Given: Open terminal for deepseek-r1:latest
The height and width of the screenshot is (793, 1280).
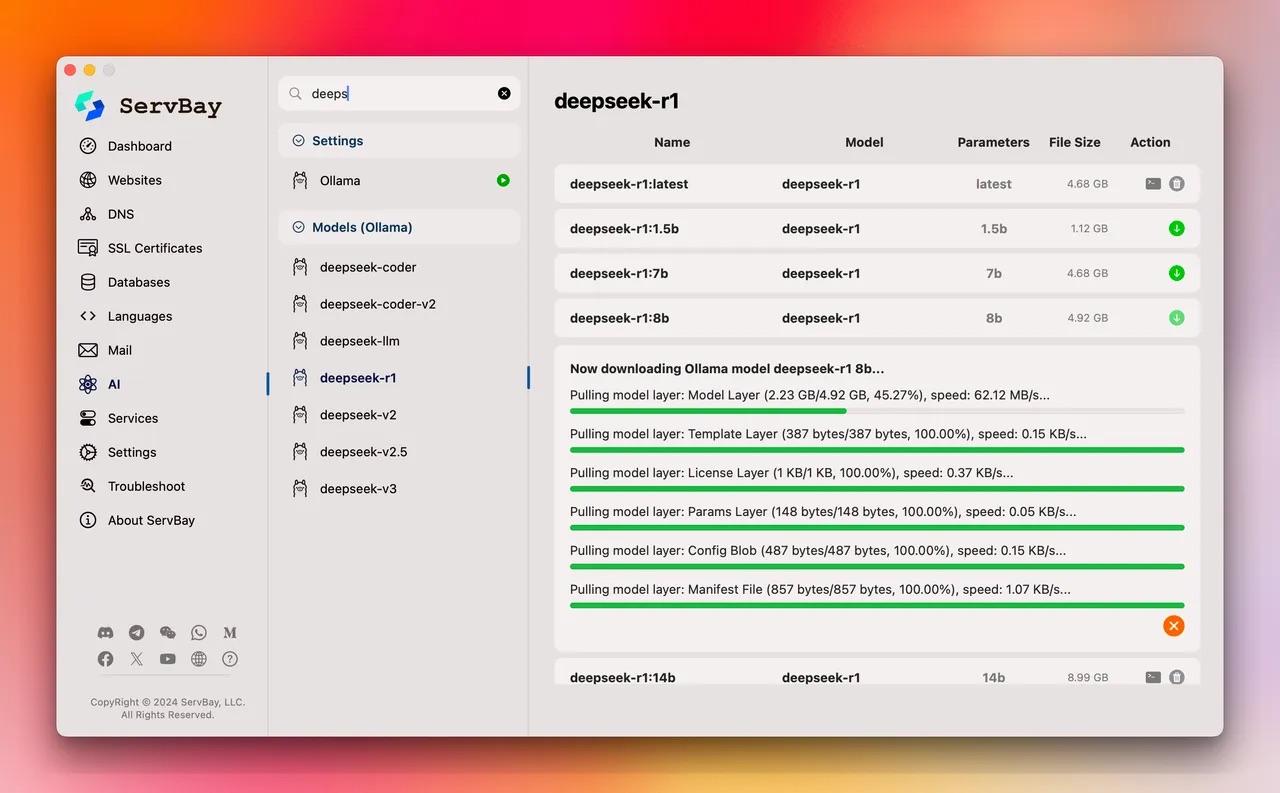Looking at the screenshot, I should pyautogui.click(x=1153, y=184).
